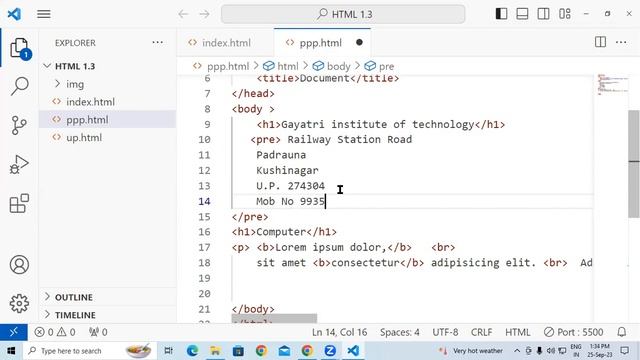Change CRLF end of line sequence
This screenshot has height=360, width=640.
coord(482,332)
